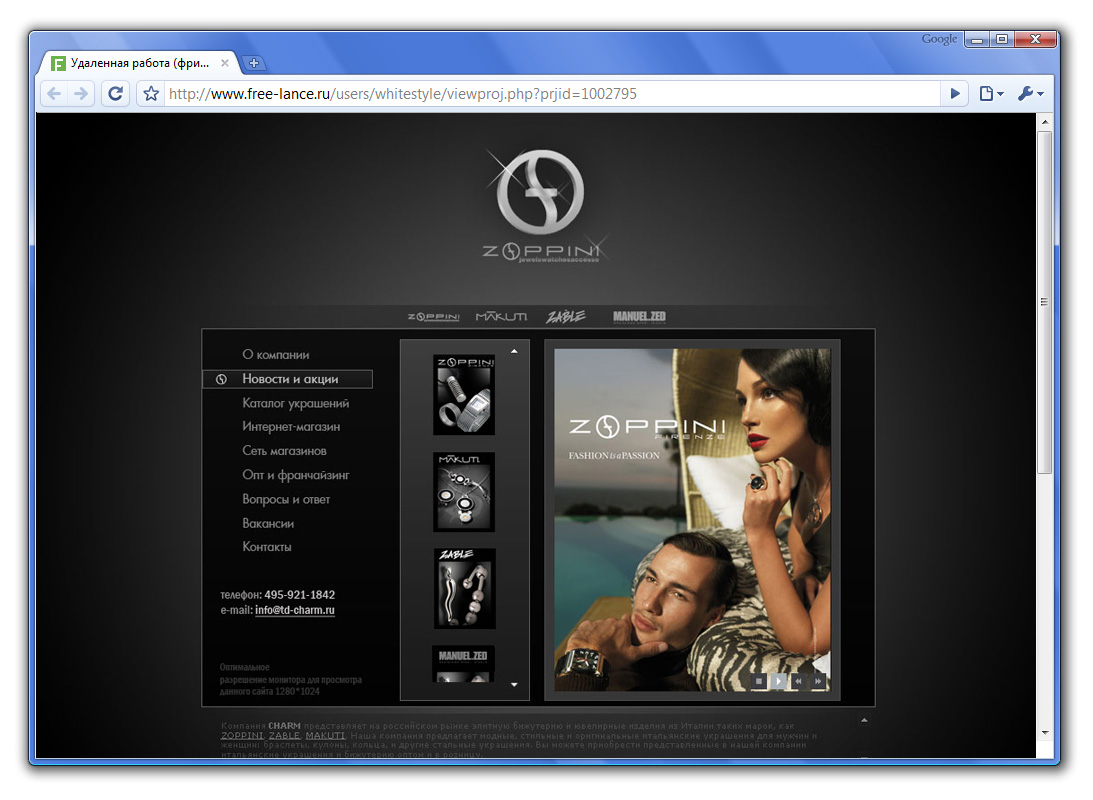Go to previous slide with rewind button
Image resolution: width=1093 pixels, height=800 pixels.
pyautogui.click(x=798, y=681)
